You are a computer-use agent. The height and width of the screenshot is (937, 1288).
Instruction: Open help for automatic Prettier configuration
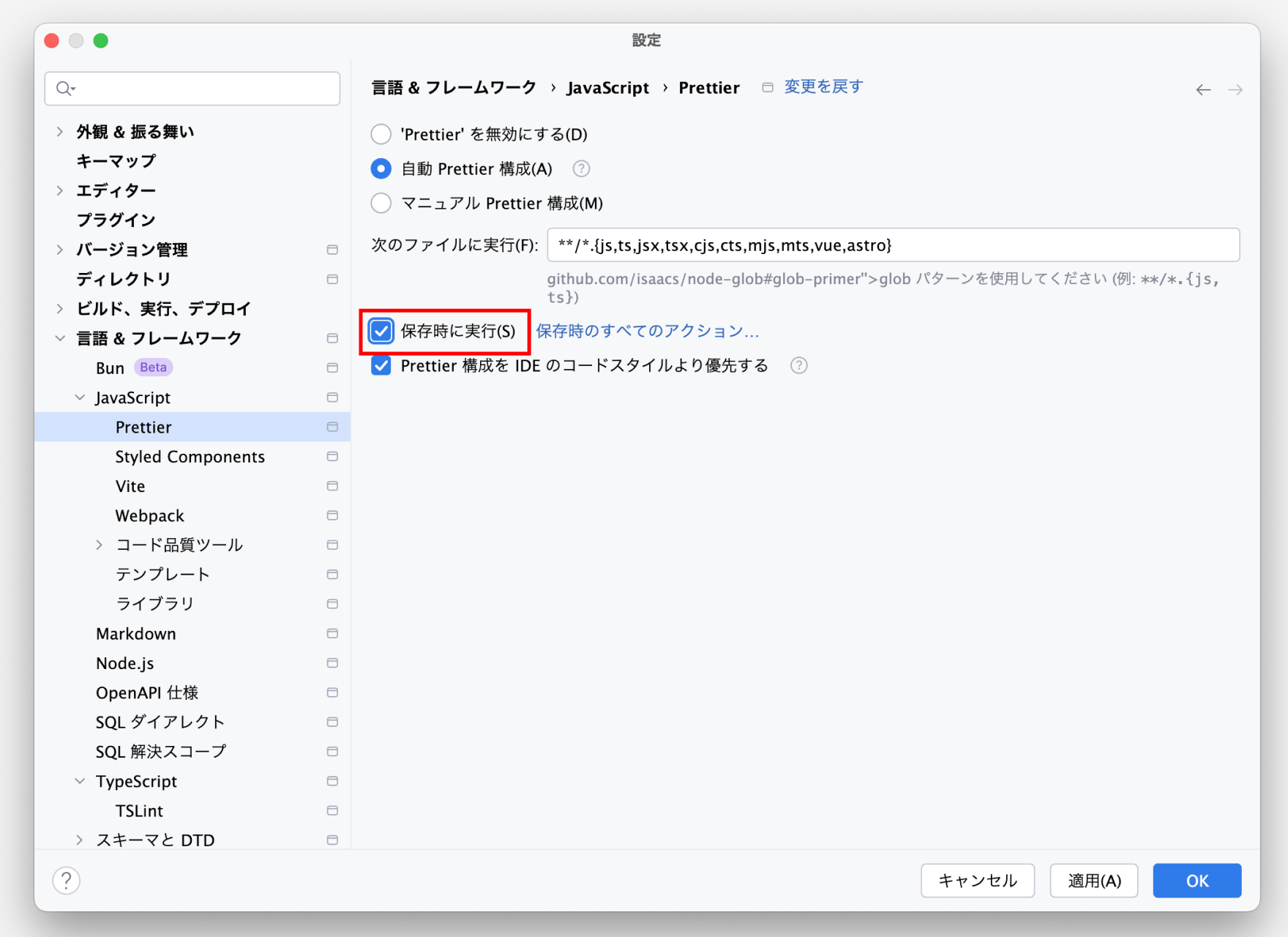click(x=581, y=169)
